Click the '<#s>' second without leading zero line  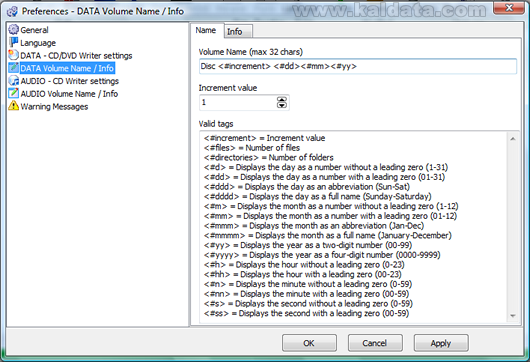click(x=308, y=304)
